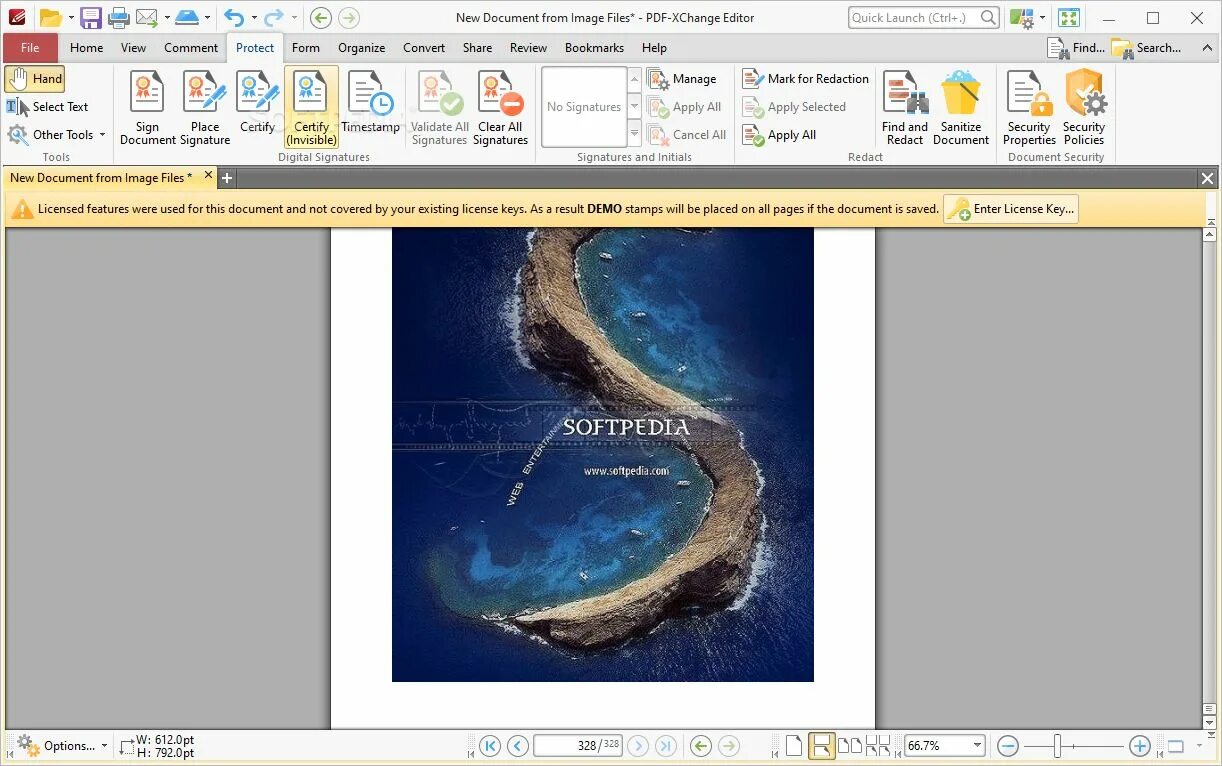Click Clear All Signatures
This screenshot has width=1222, height=766.
pyautogui.click(x=500, y=108)
